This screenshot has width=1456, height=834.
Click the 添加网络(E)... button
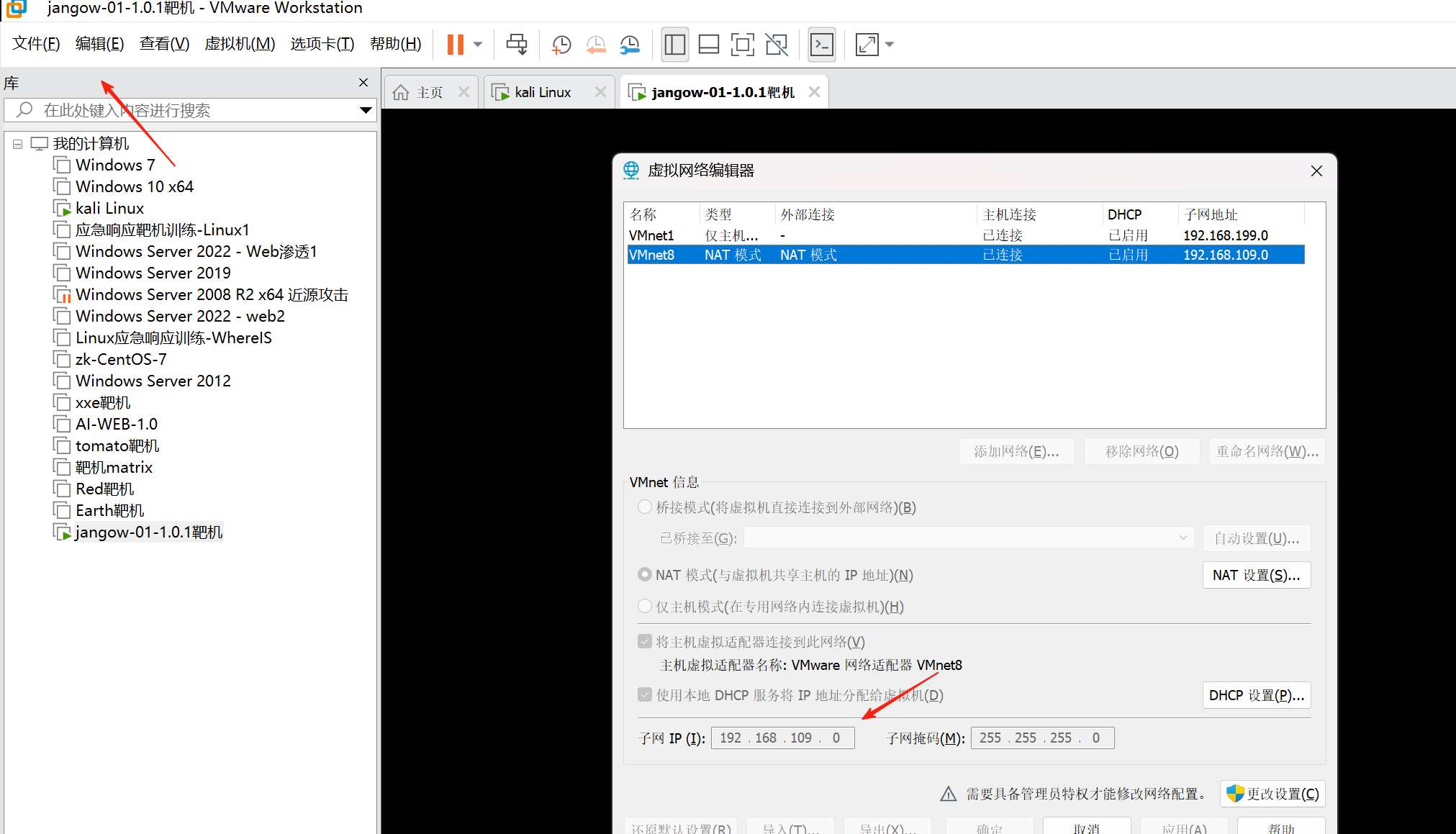click(x=1016, y=451)
